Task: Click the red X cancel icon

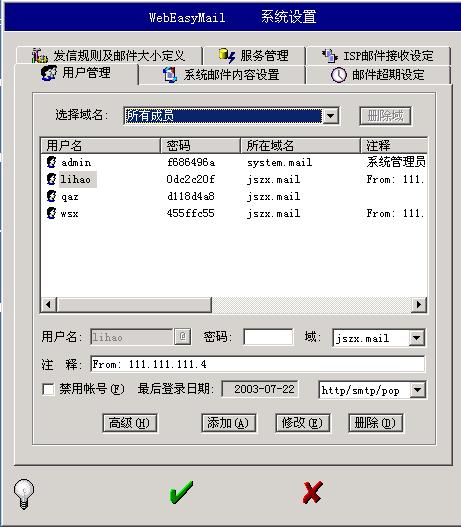Action: pyautogui.click(x=312, y=492)
